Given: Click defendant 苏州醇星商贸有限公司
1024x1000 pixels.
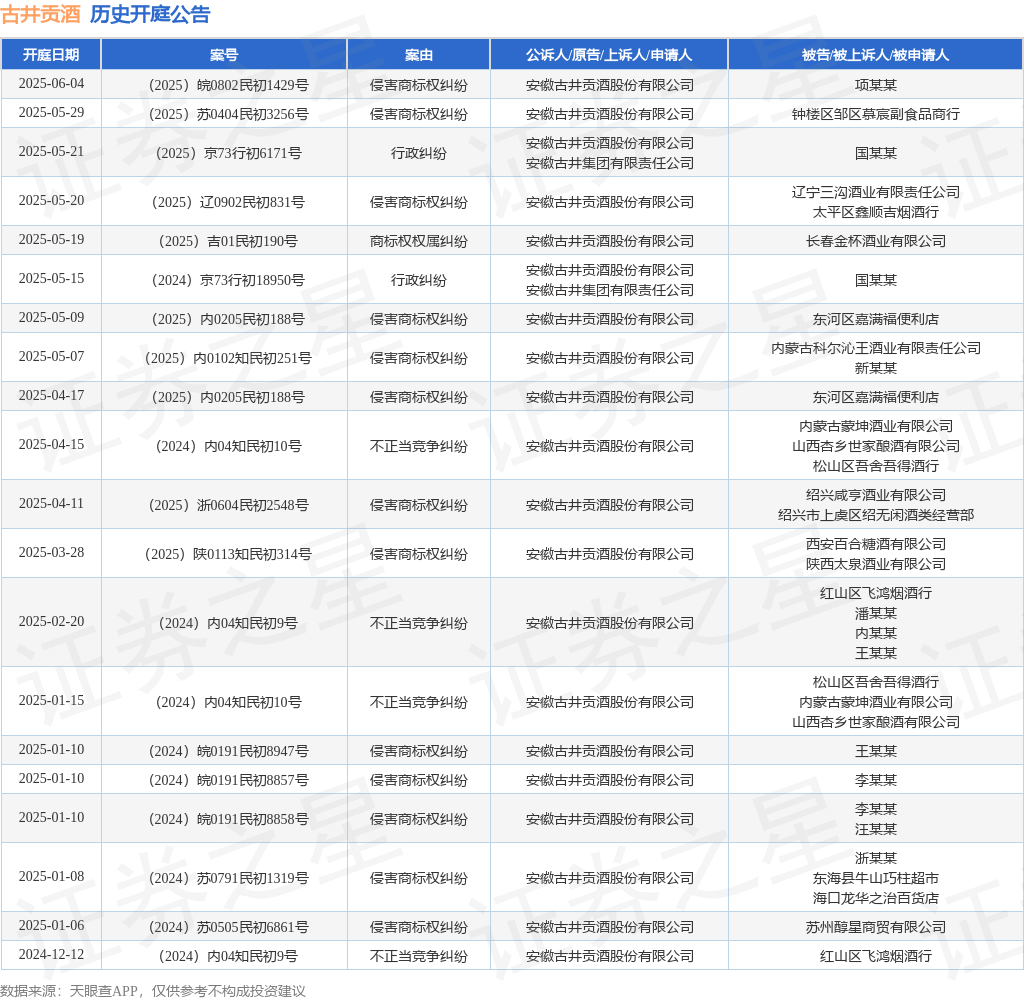Looking at the screenshot, I should [876, 927].
